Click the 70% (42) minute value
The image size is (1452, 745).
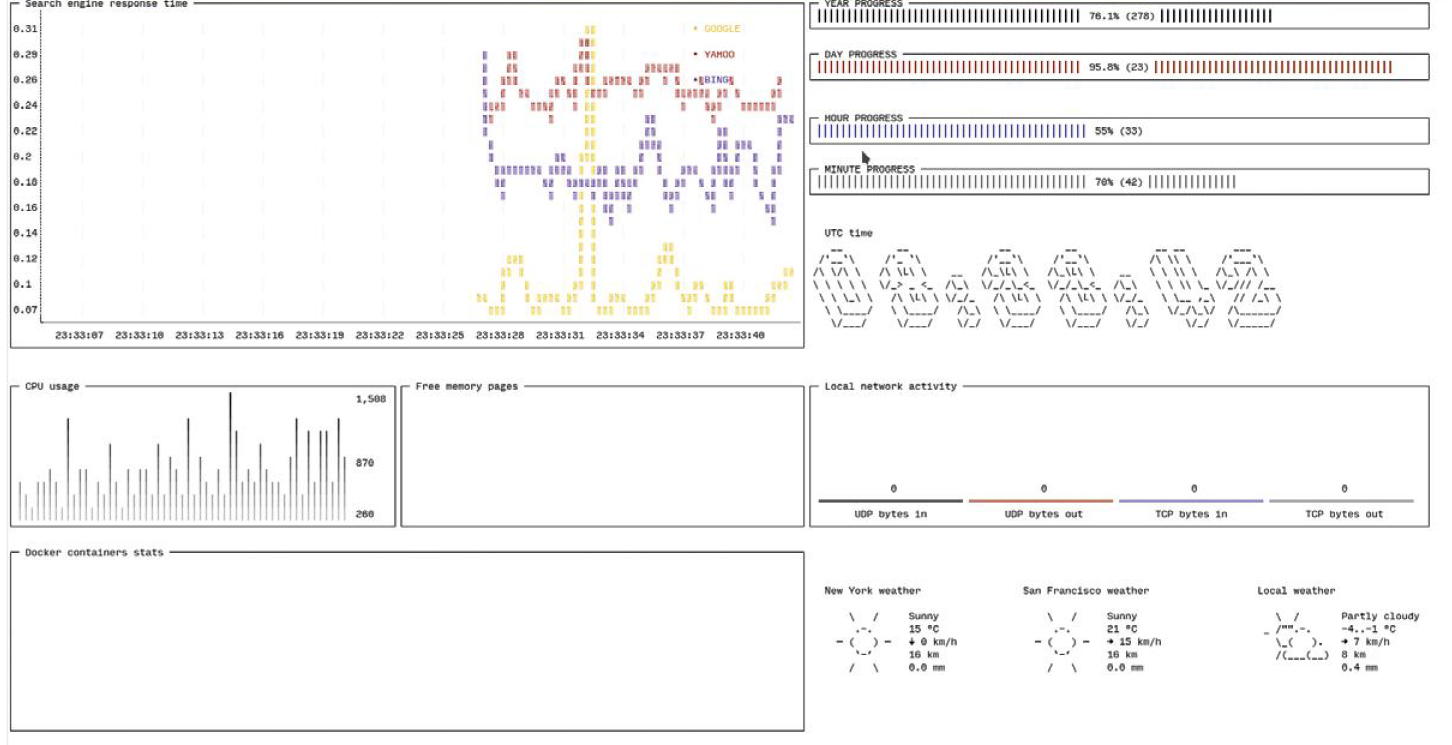click(1118, 182)
